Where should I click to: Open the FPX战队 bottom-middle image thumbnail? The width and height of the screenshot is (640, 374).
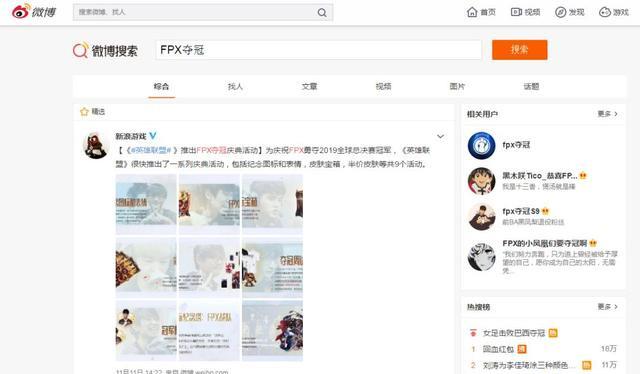(x=209, y=330)
